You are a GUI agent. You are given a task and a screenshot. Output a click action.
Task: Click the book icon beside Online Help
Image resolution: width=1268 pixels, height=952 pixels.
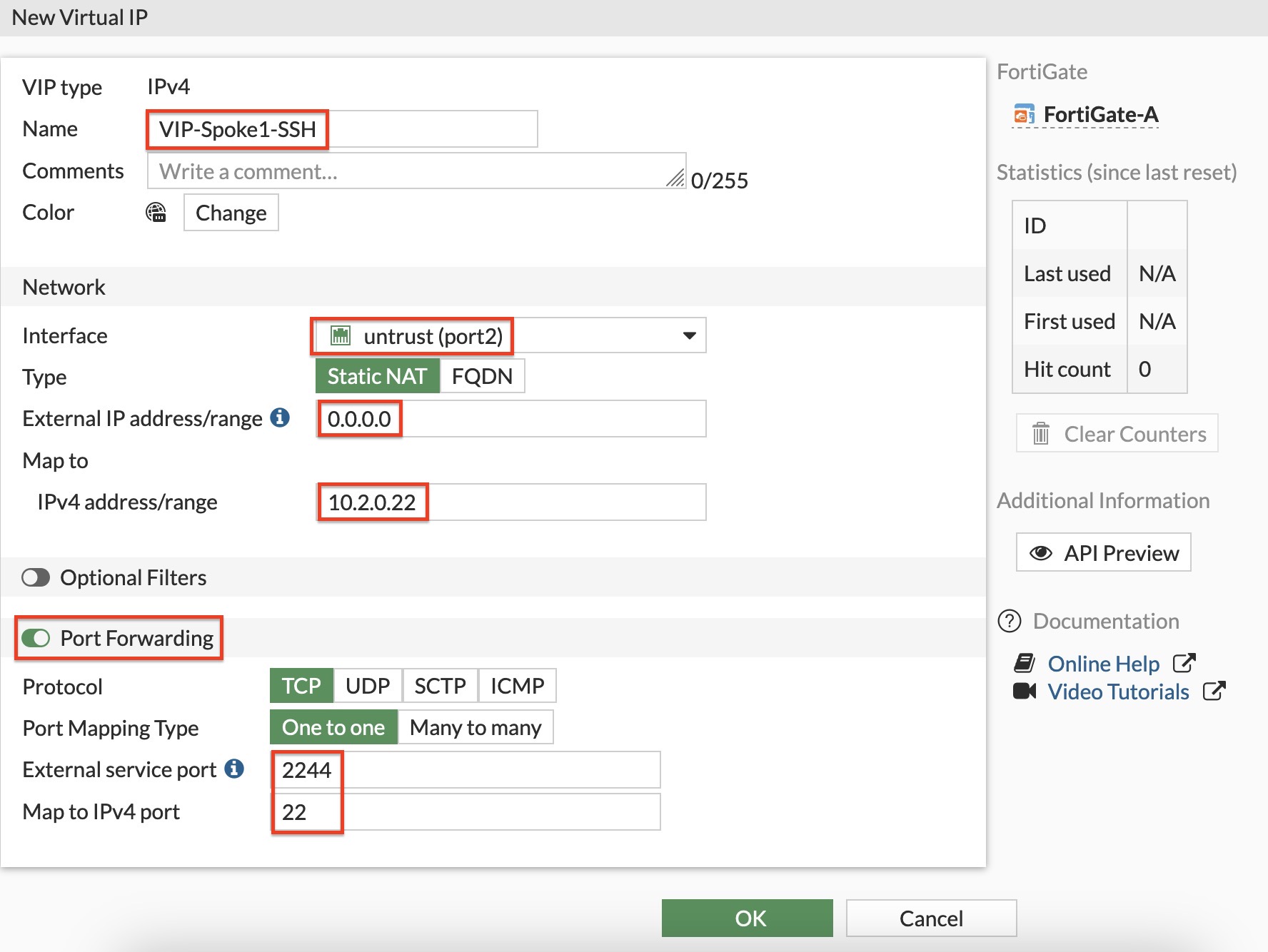1025,664
